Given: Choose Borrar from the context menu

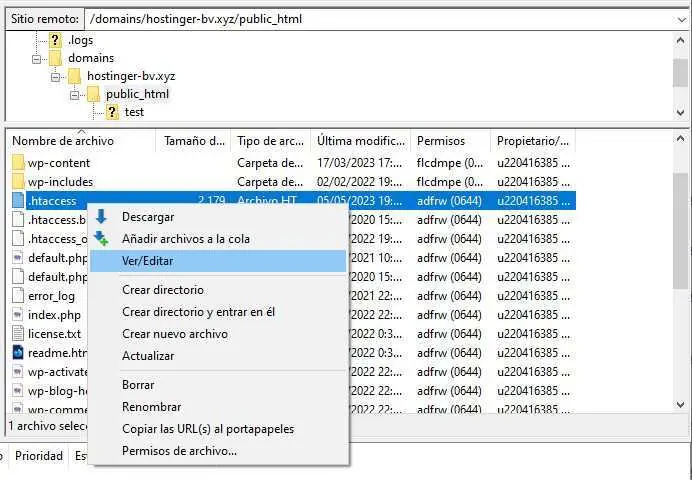Looking at the screenshot, I should [x=138, y=385].
